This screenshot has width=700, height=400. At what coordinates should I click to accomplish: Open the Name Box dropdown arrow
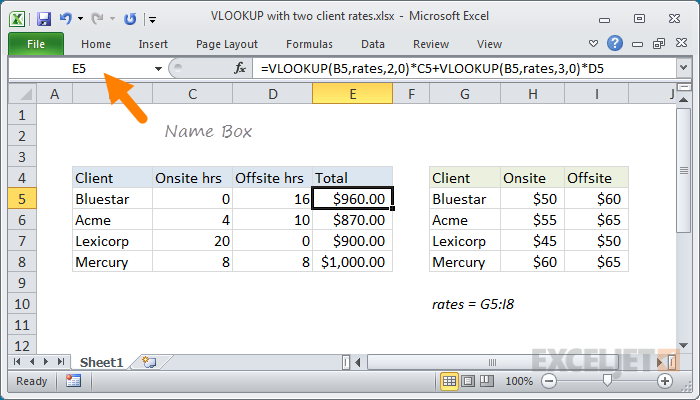click(158, 68)
